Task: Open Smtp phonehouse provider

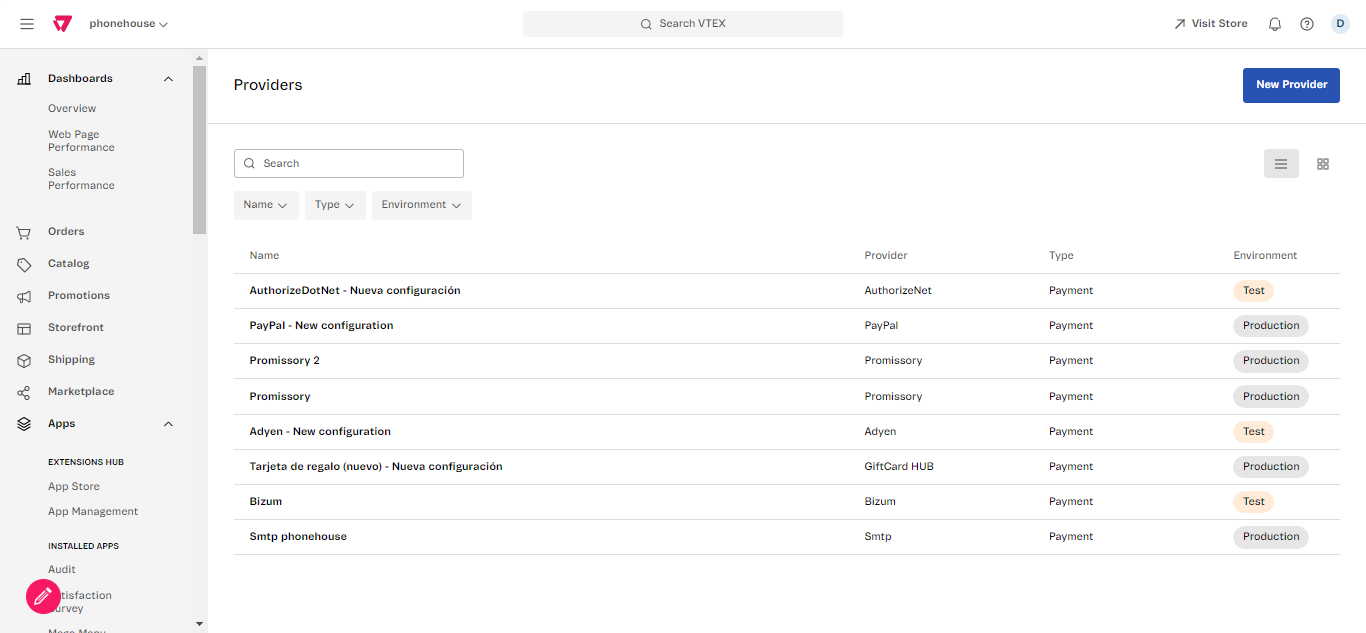Action: coord(298,537)
